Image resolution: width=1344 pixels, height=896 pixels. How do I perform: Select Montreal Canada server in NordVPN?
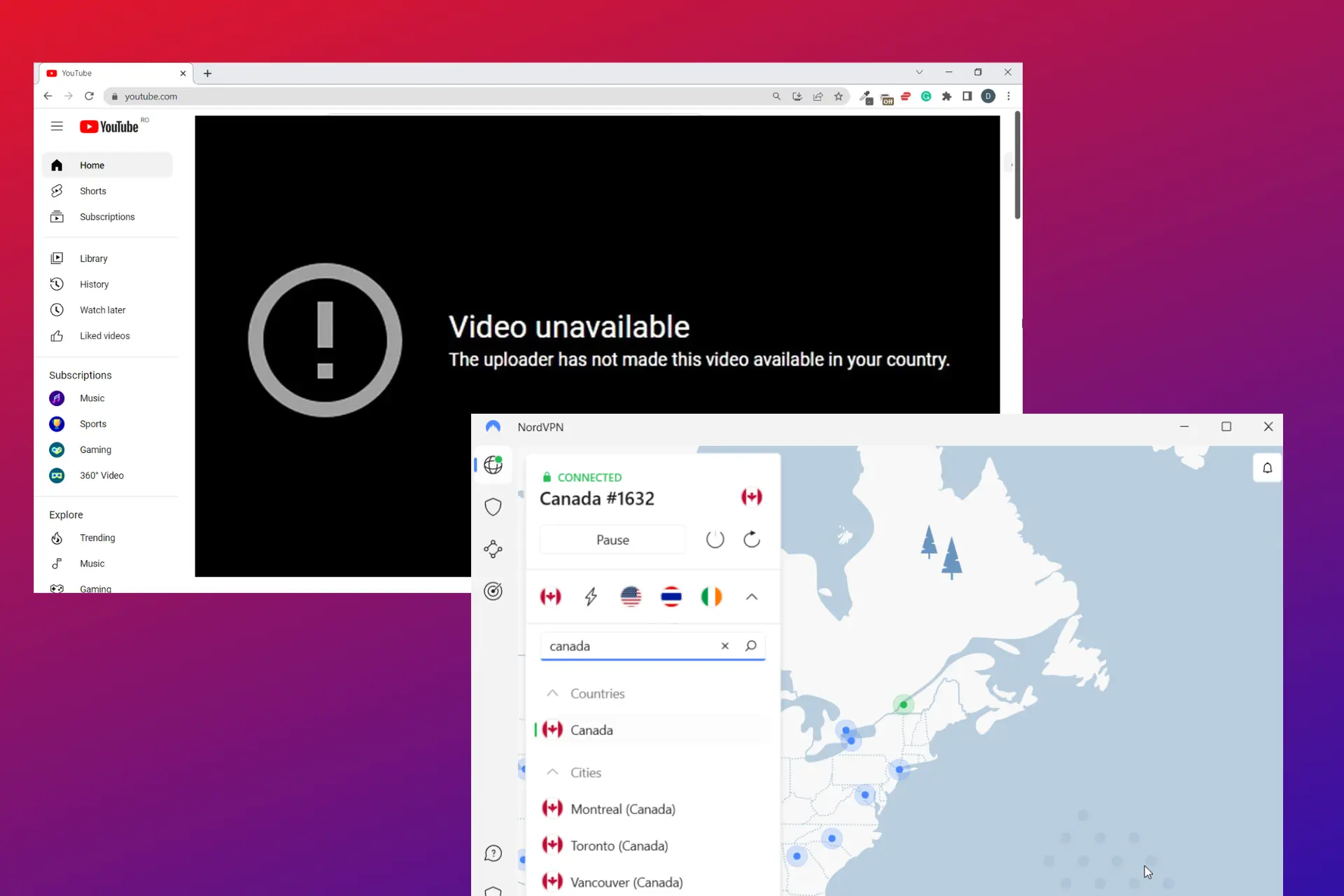[x=622, y=809]
